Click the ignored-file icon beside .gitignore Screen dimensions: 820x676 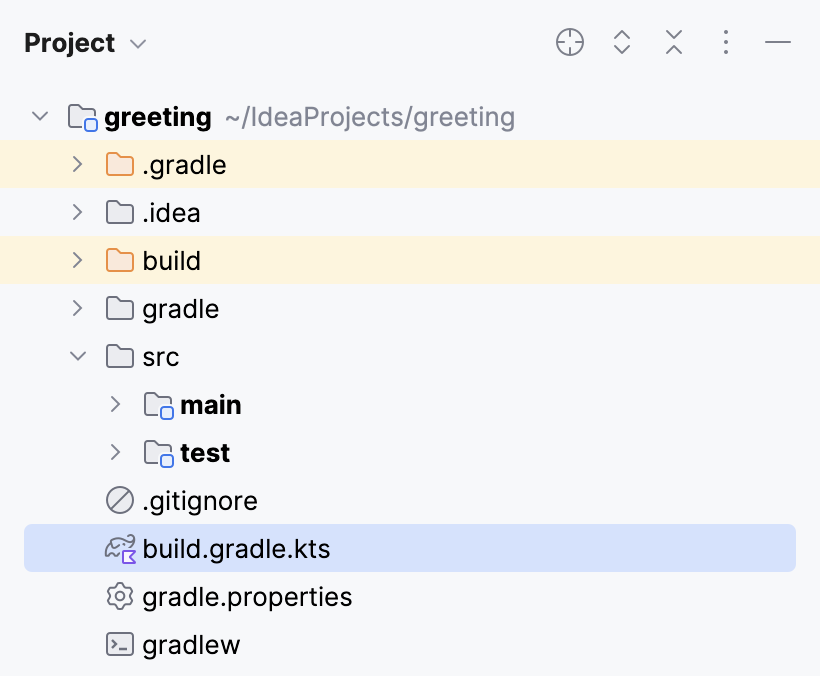119,500
